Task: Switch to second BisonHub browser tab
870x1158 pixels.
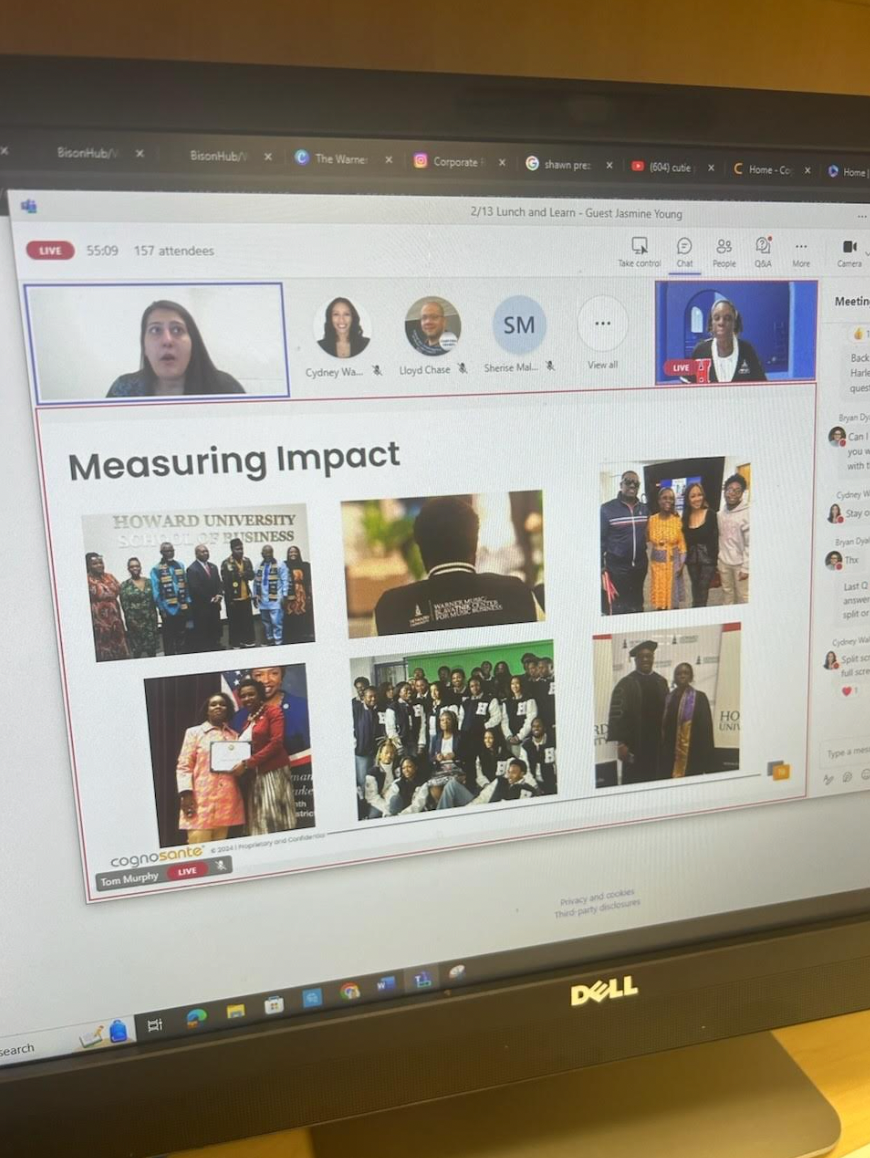Action: pos(219,156)
